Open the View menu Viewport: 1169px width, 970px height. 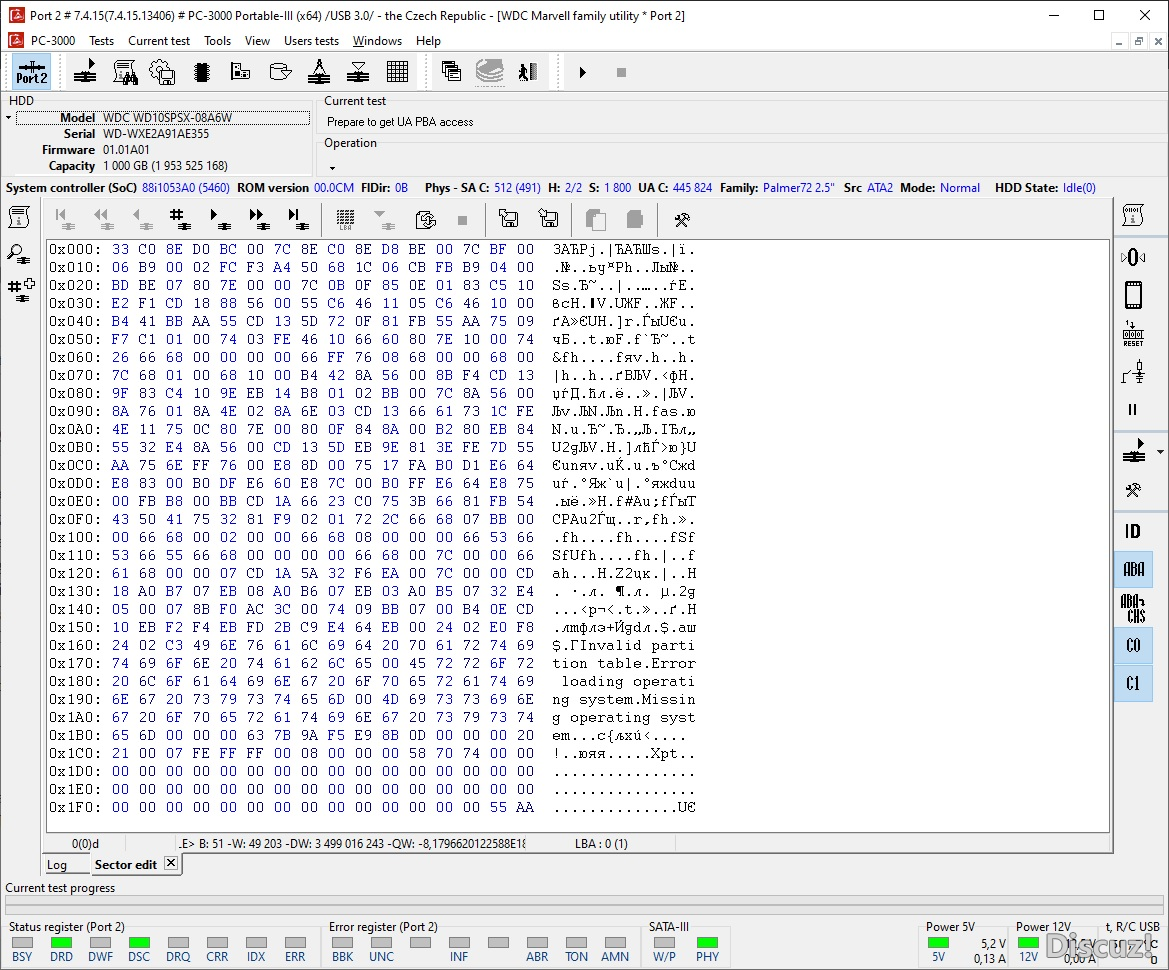pyautogui.click(x=257, y=41)
